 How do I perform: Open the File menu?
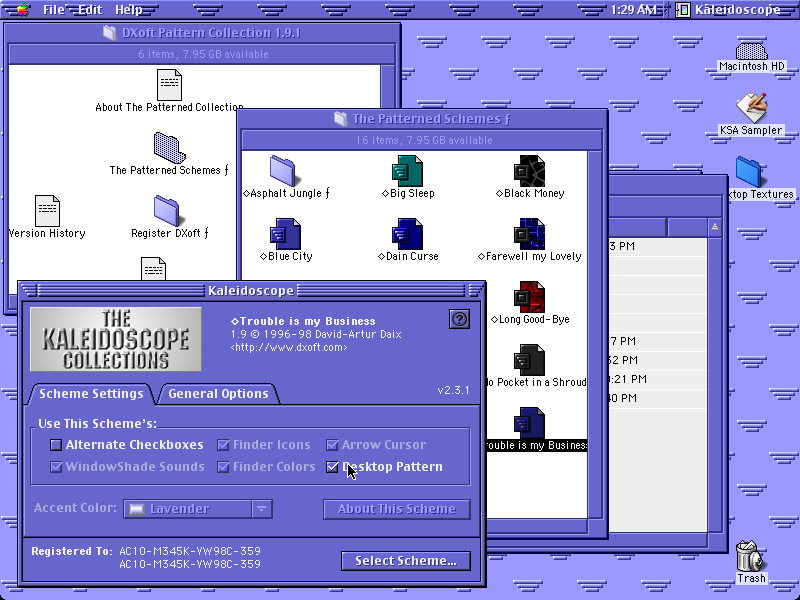(x=54, y=10)
